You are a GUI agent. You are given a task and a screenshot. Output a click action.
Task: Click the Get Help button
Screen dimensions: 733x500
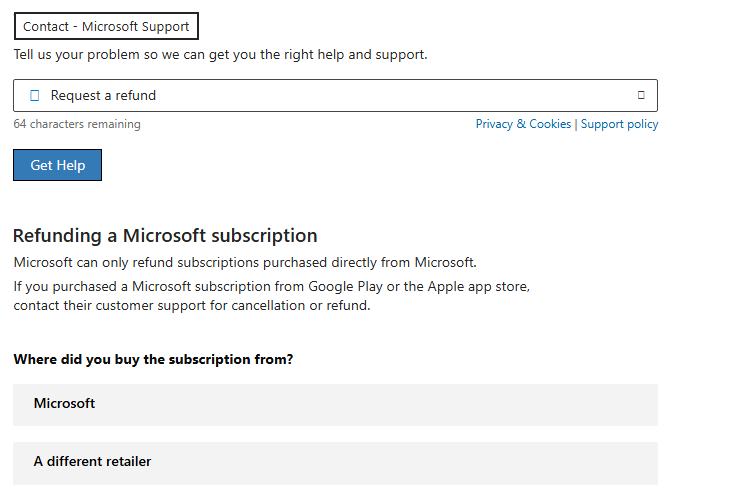click(57, 165)
